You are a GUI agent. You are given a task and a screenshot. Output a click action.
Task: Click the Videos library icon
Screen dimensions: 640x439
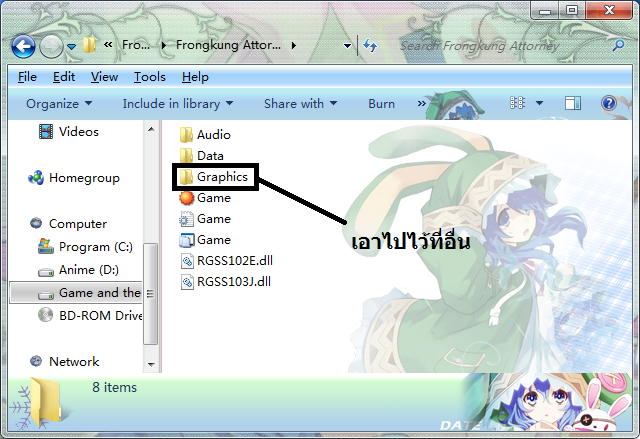(46, 131)
